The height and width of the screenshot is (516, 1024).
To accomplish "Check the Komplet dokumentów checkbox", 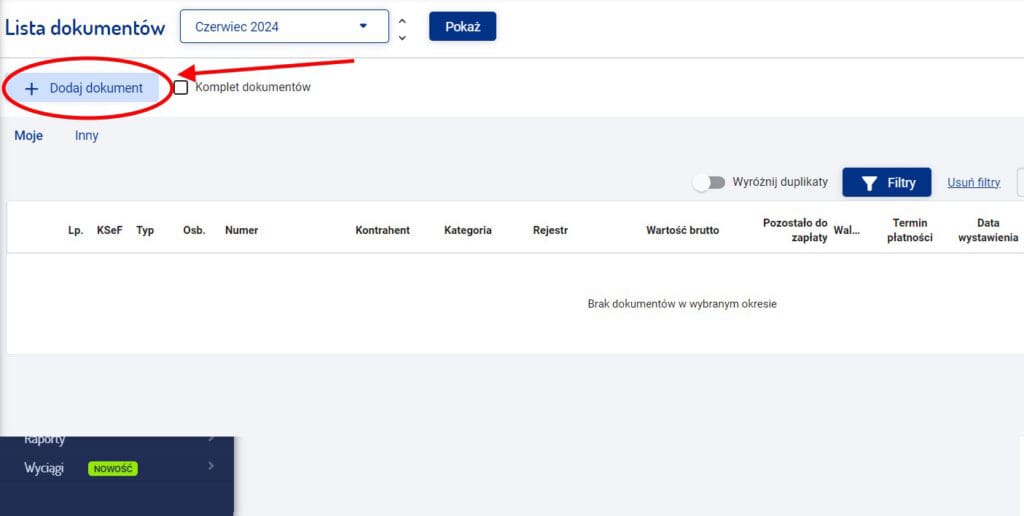I will [181, 88].
